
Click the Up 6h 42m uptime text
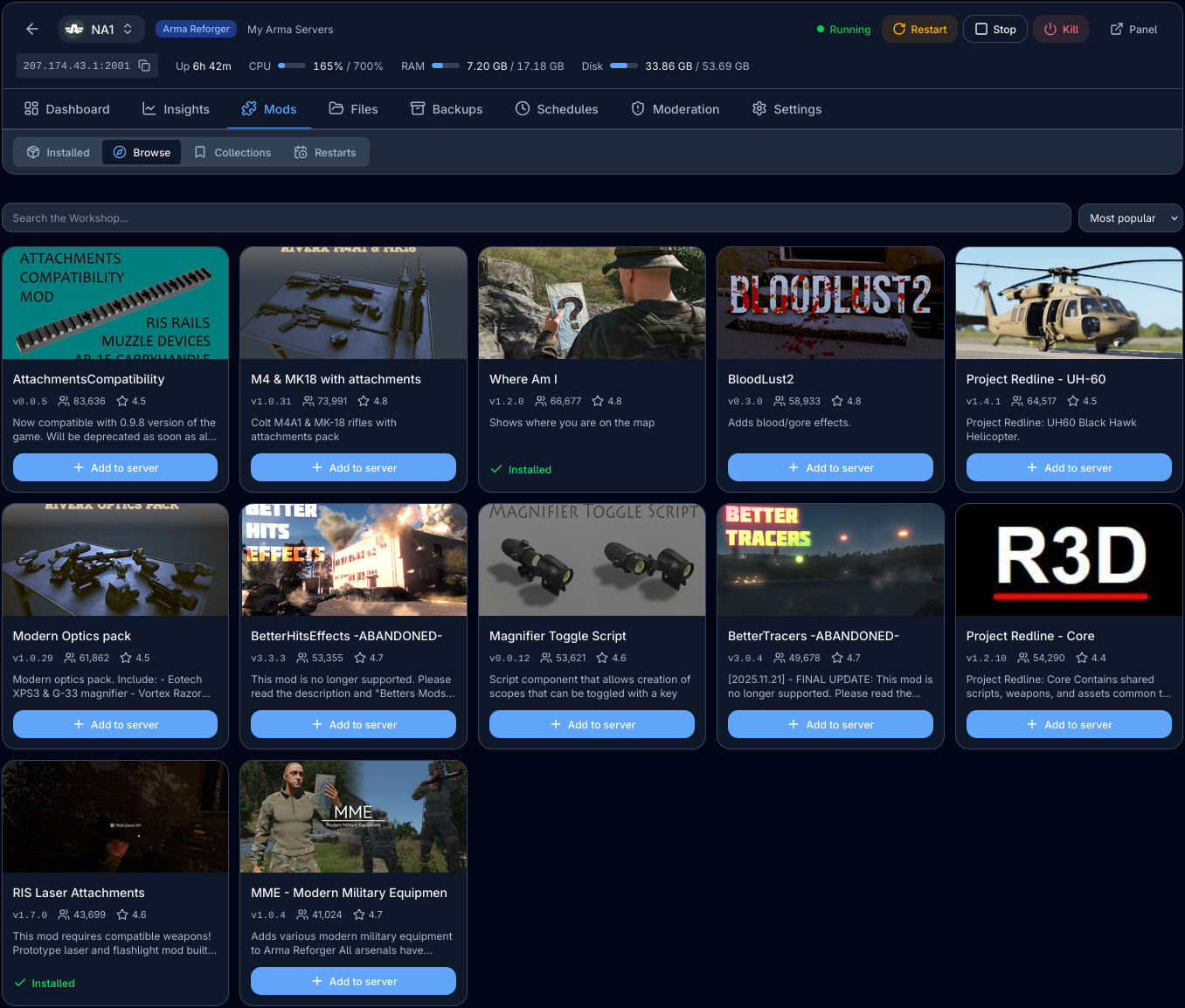tap(204, 66)
